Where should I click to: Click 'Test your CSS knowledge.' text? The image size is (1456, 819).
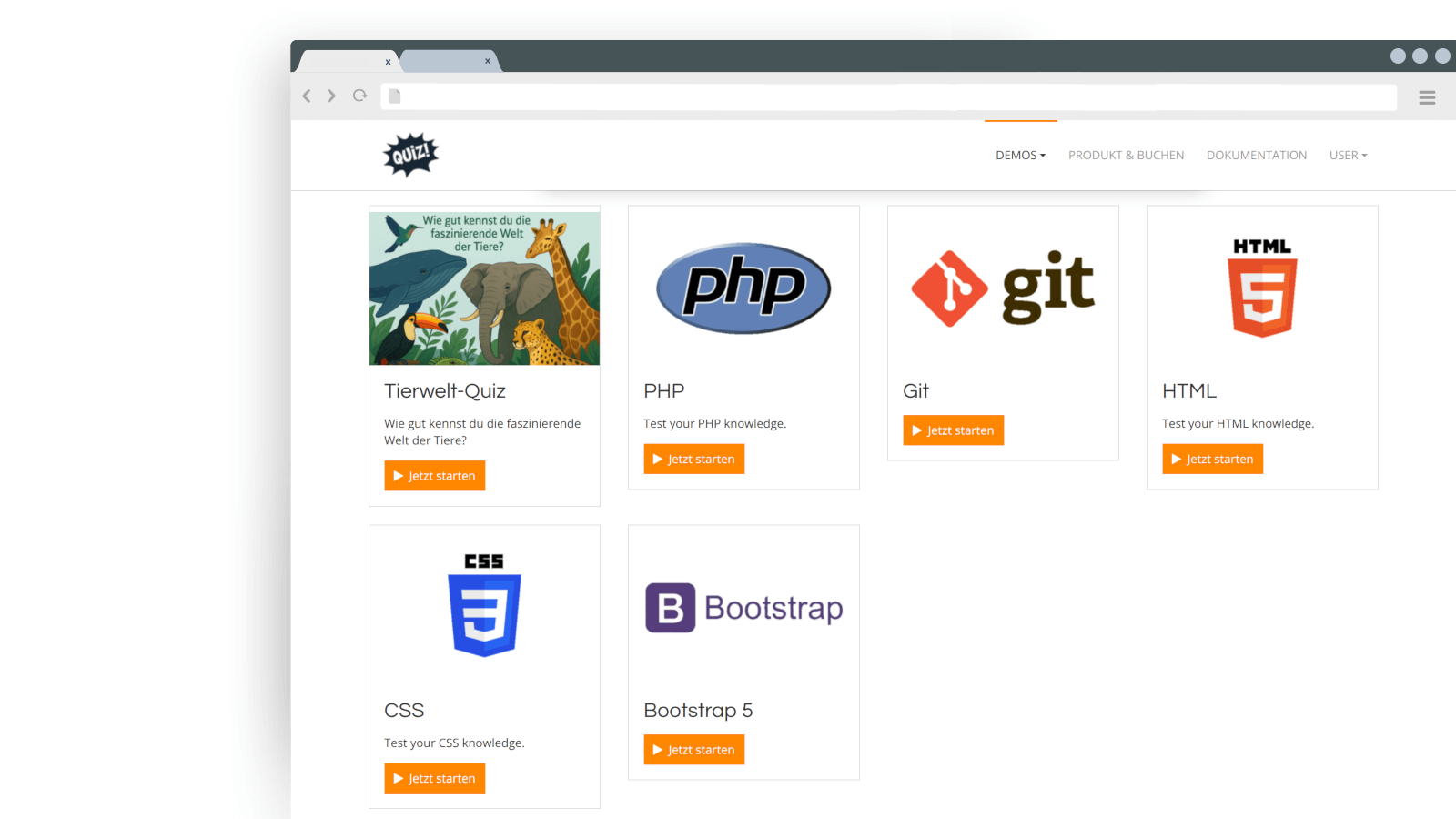pos(454,743)
